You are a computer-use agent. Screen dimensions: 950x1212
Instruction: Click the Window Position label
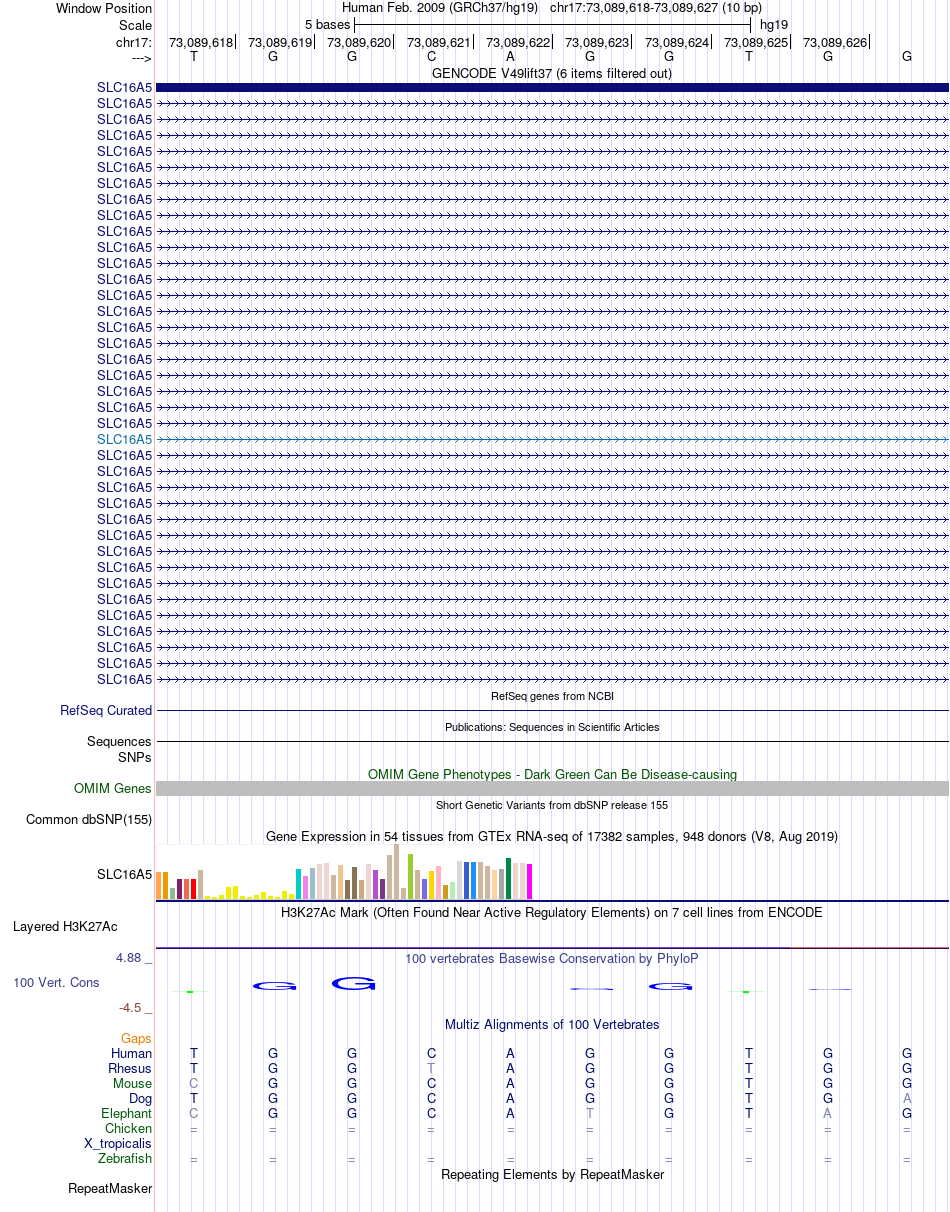pyautogui.click(x=104, y=8)
